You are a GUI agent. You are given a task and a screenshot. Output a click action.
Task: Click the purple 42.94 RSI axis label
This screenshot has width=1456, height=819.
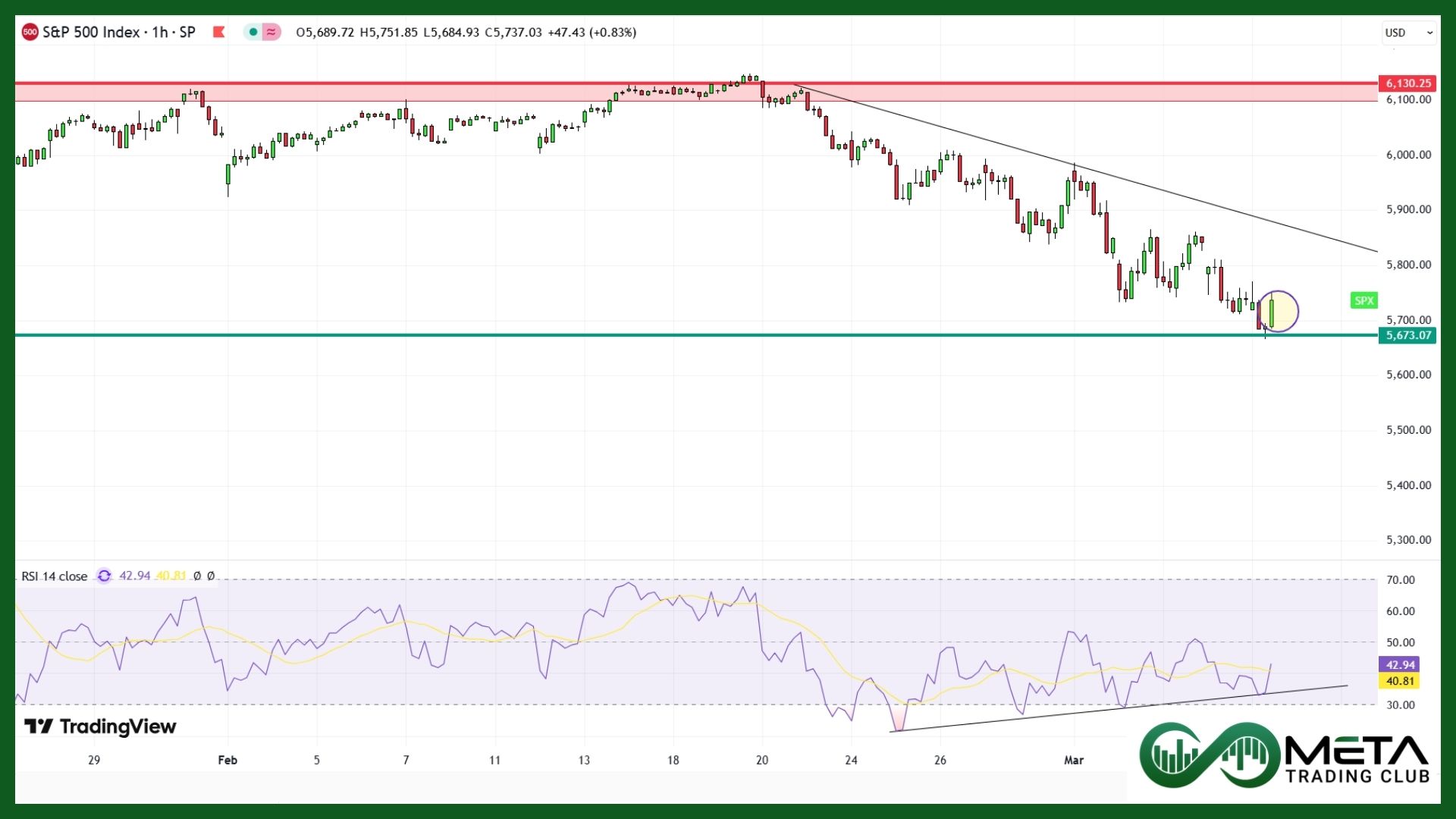(x=1399, y=664)
